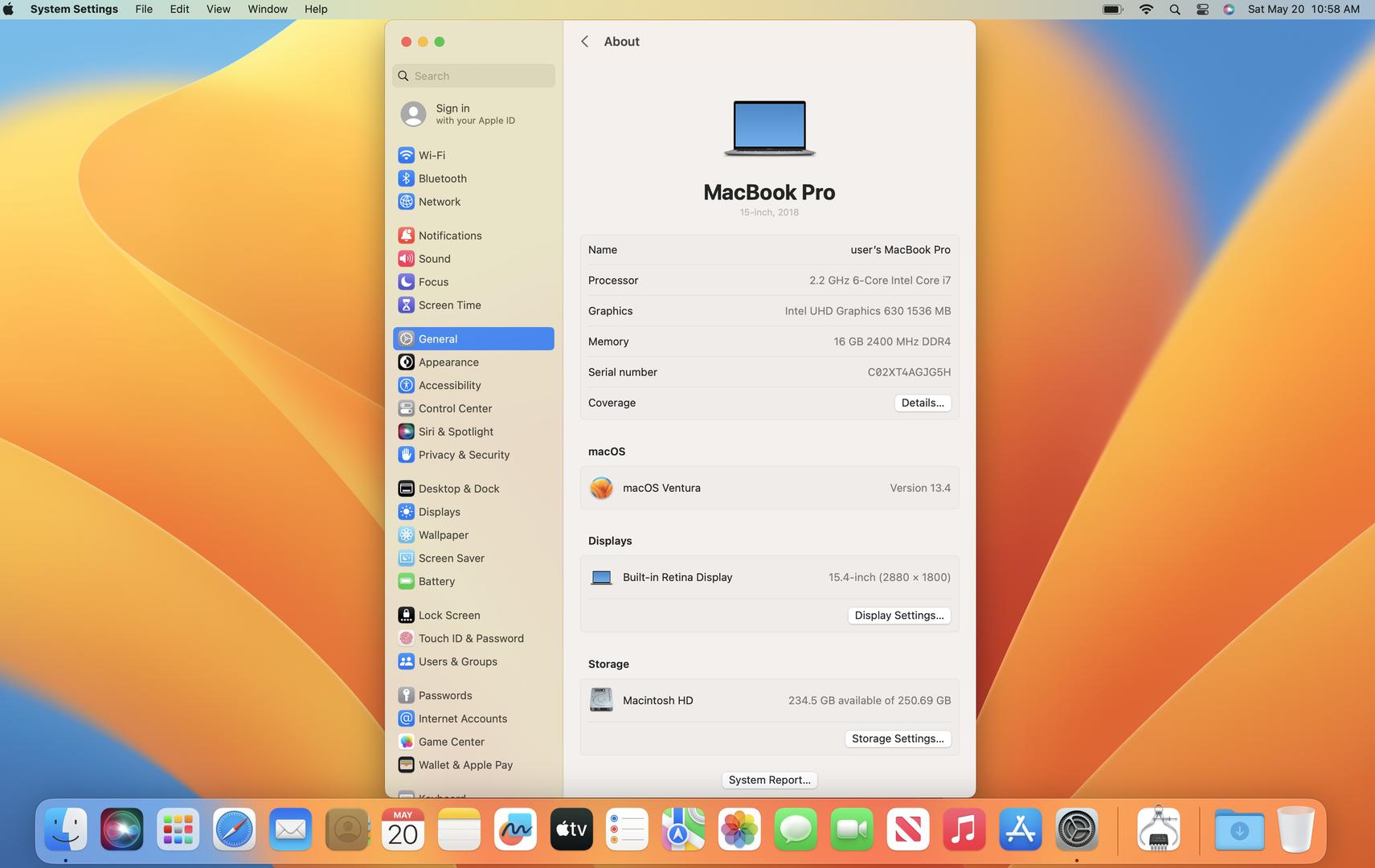Click macOS Ventura version row
This screenshot has height=868, width=1375.
point(769,488)
